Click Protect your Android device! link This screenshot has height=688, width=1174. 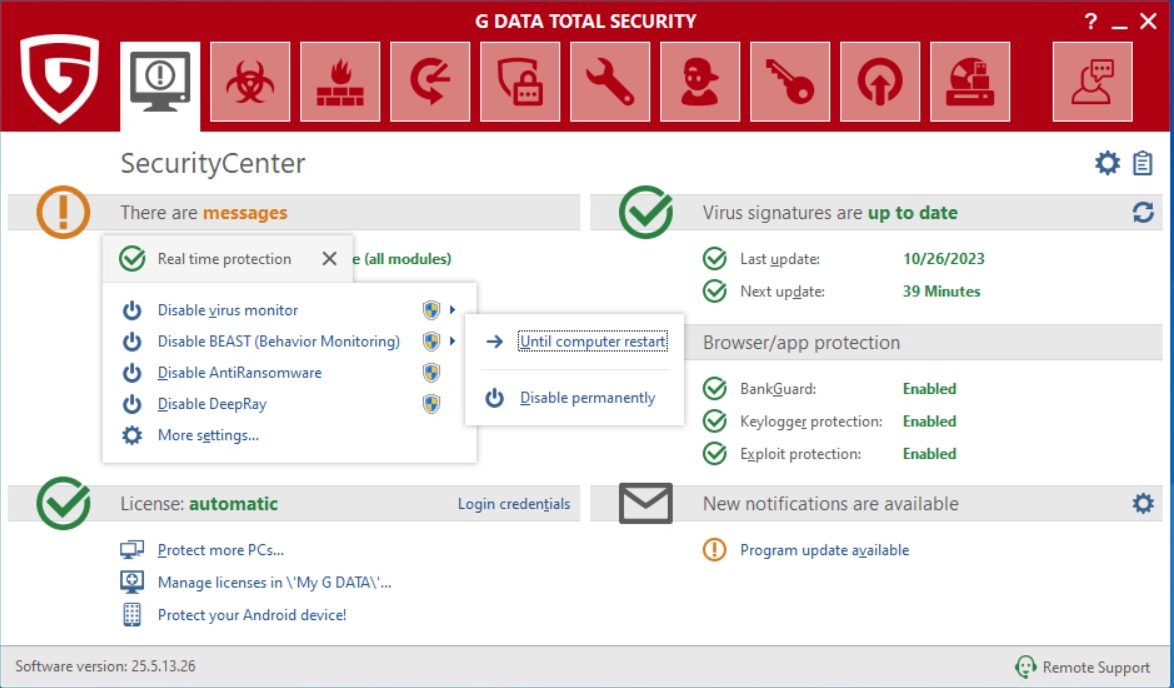[x=252, y=615]
